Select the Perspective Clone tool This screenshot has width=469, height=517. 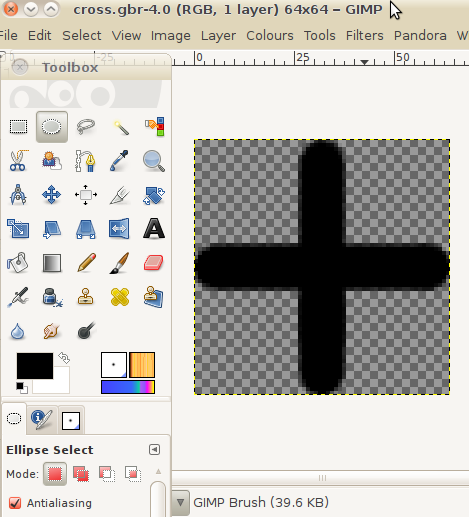[x=154, y=297]
